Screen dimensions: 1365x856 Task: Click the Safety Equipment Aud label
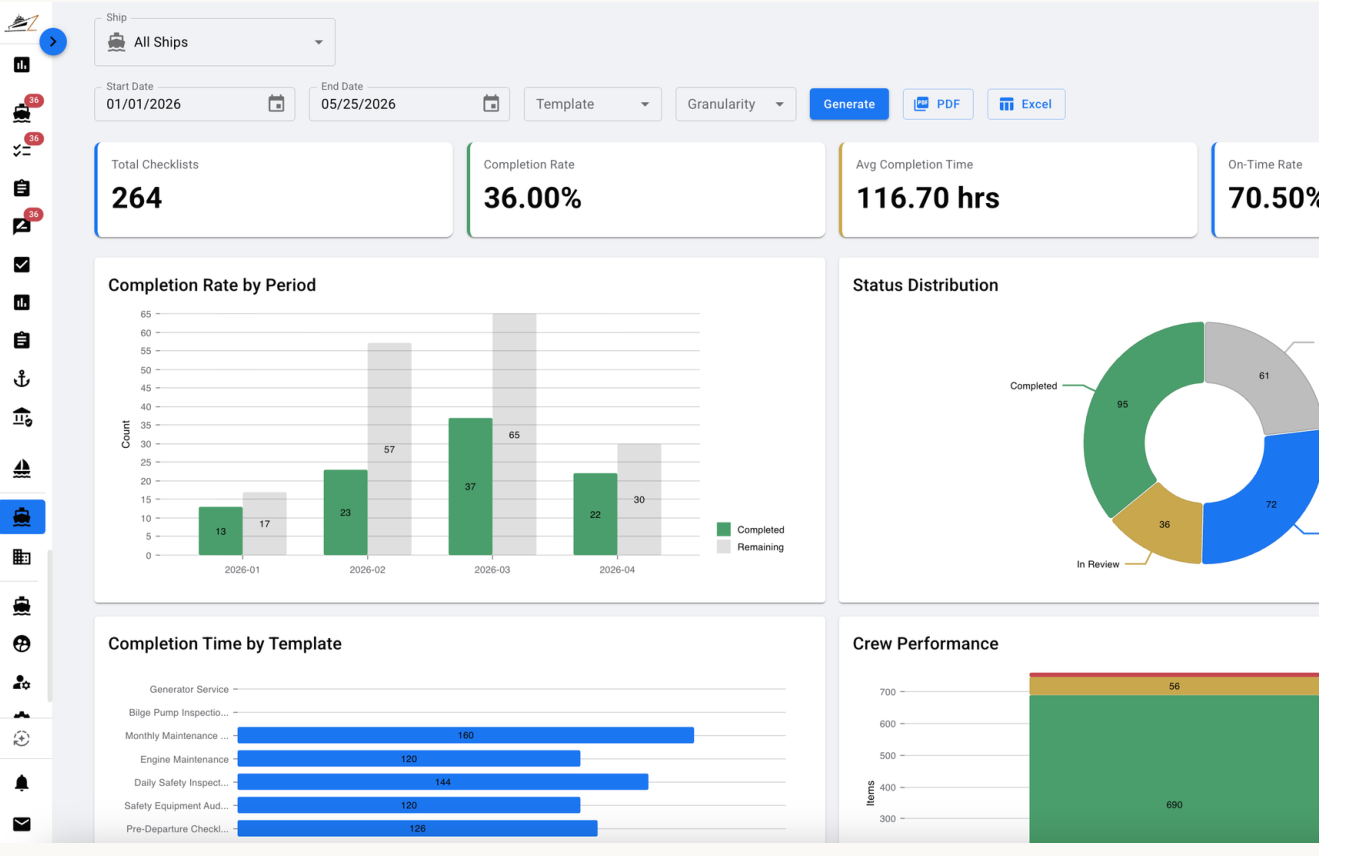(x=177, y=805)
